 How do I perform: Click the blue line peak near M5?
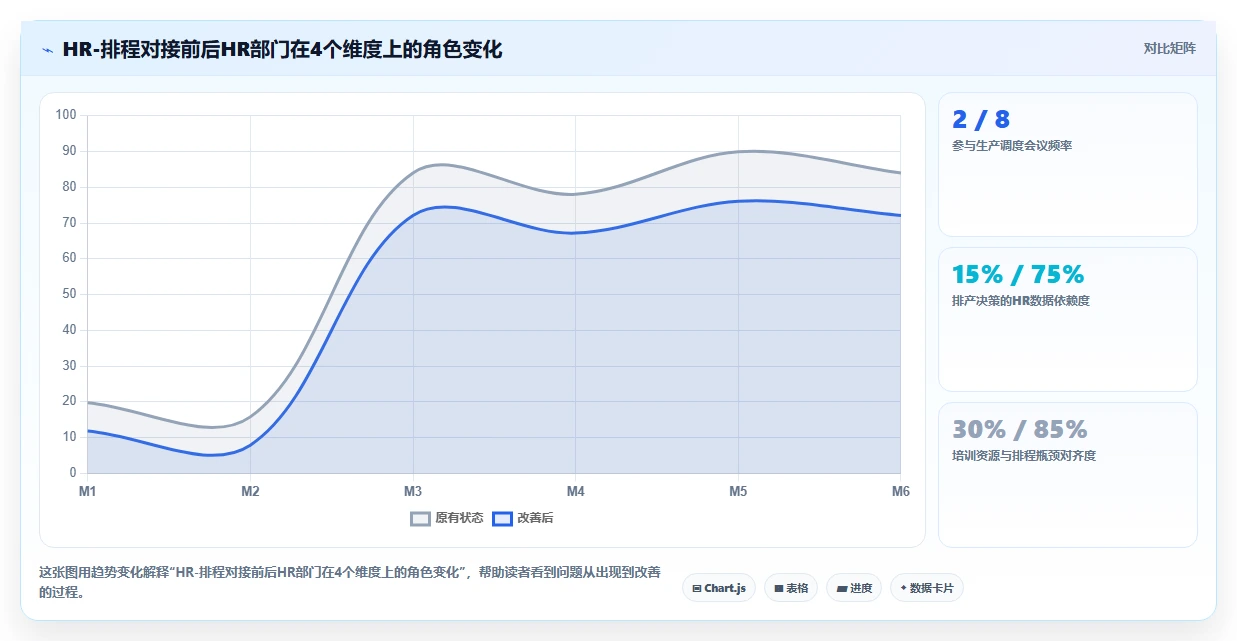[755, 201]
